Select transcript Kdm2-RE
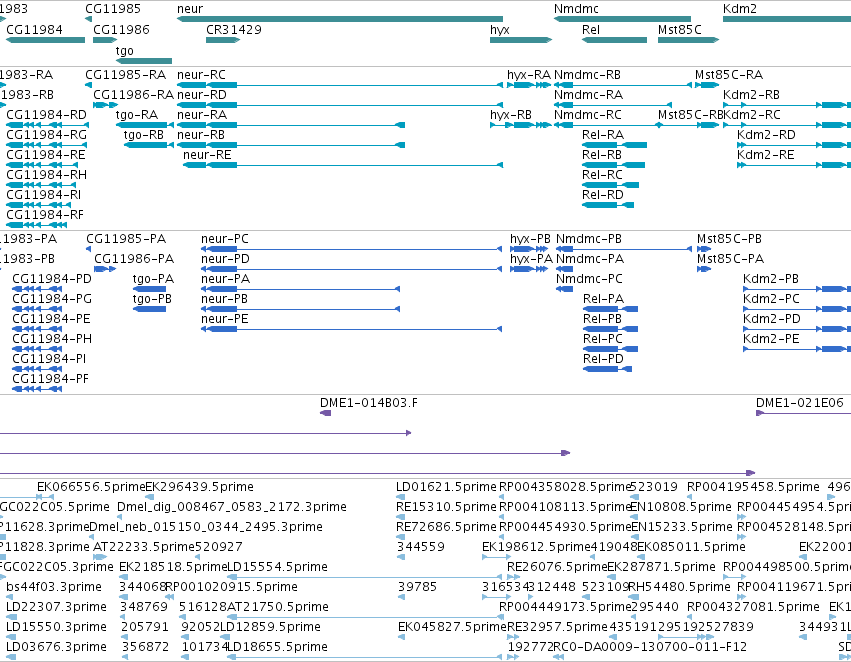 [794, 165]
